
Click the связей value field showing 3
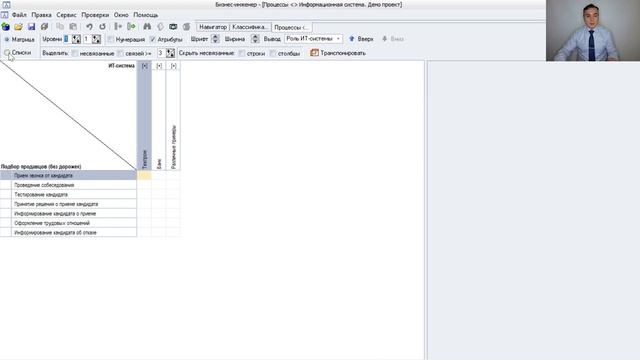(161, 53)
